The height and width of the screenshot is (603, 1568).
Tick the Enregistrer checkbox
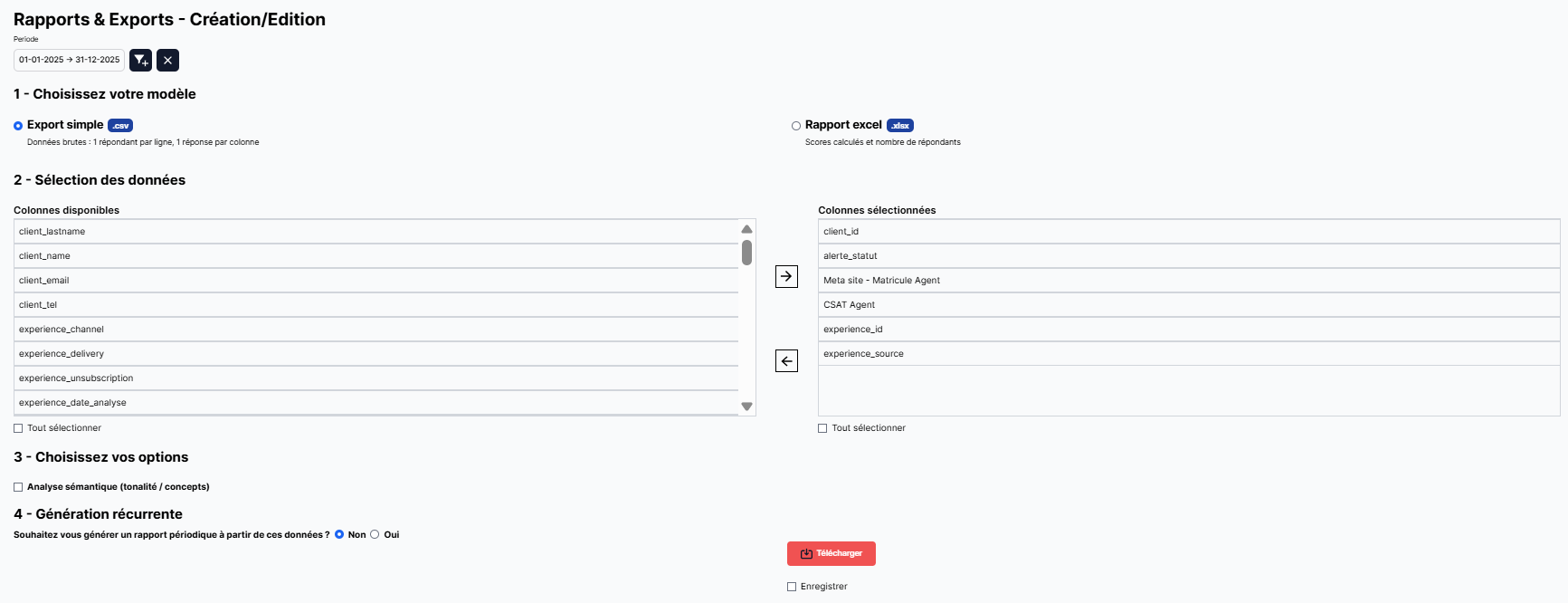click(792, 587)
